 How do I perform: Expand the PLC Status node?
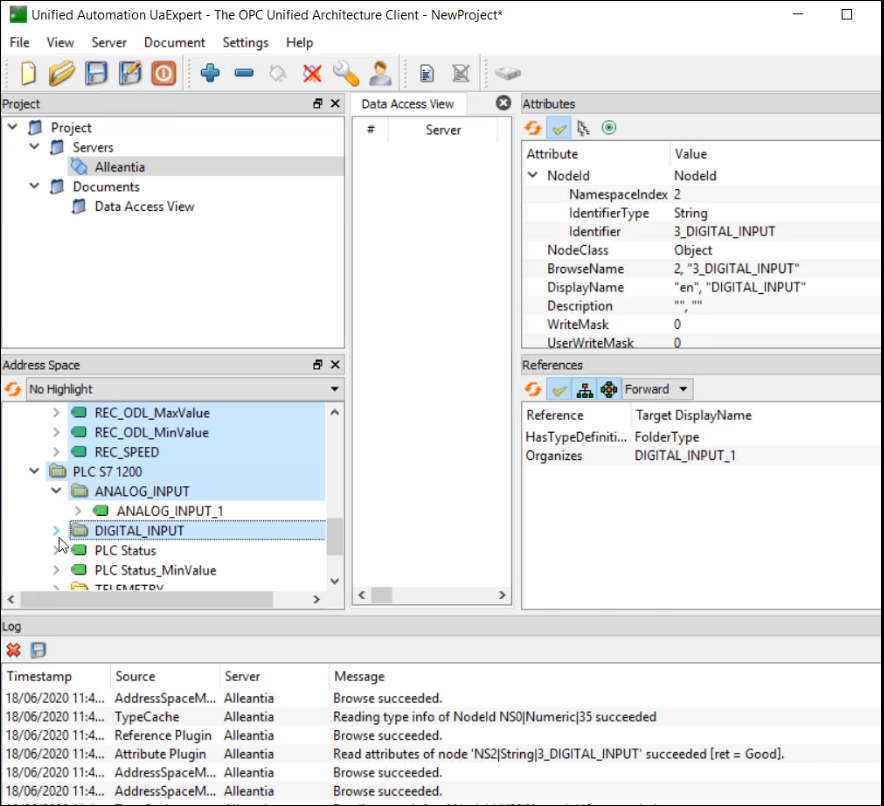tap(56, 550)
